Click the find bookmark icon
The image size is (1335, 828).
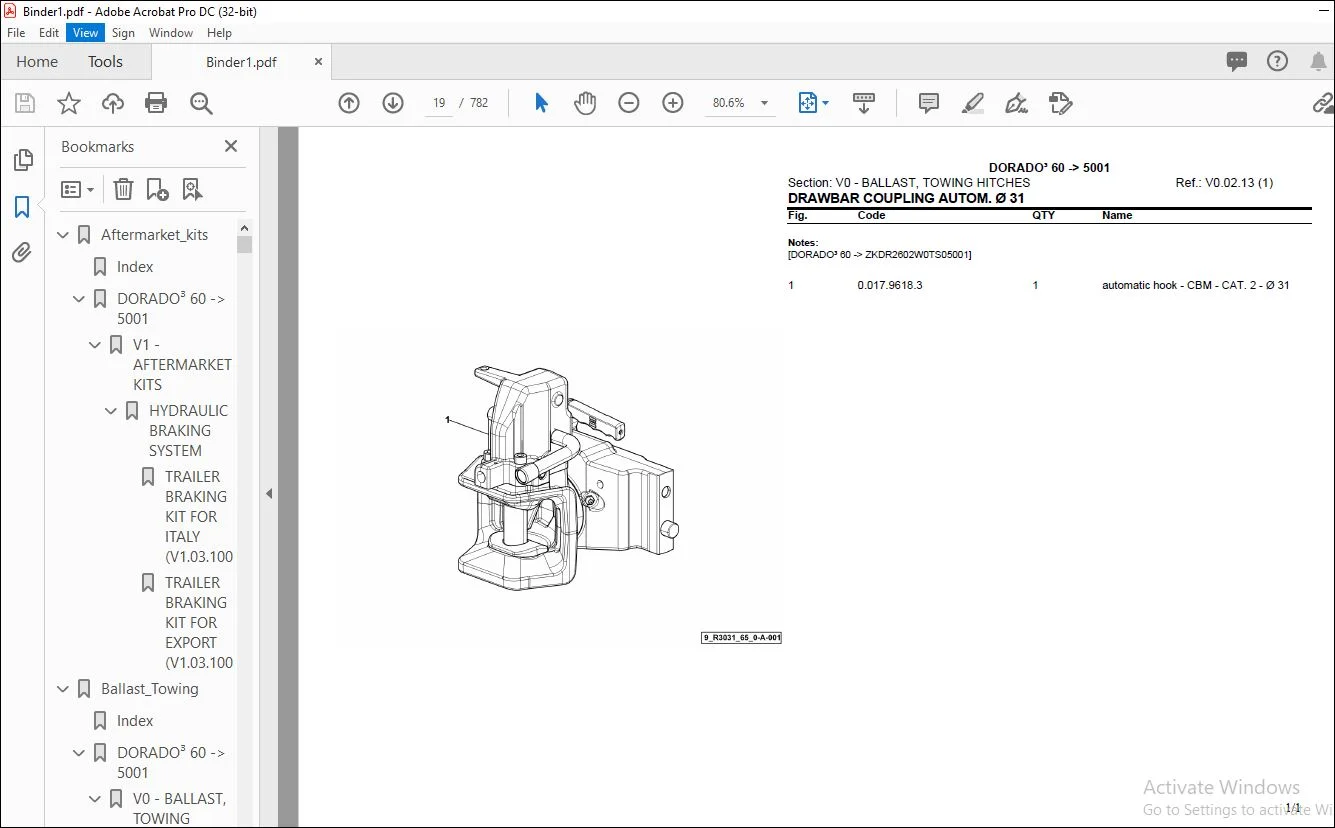(x=192, y=189)
